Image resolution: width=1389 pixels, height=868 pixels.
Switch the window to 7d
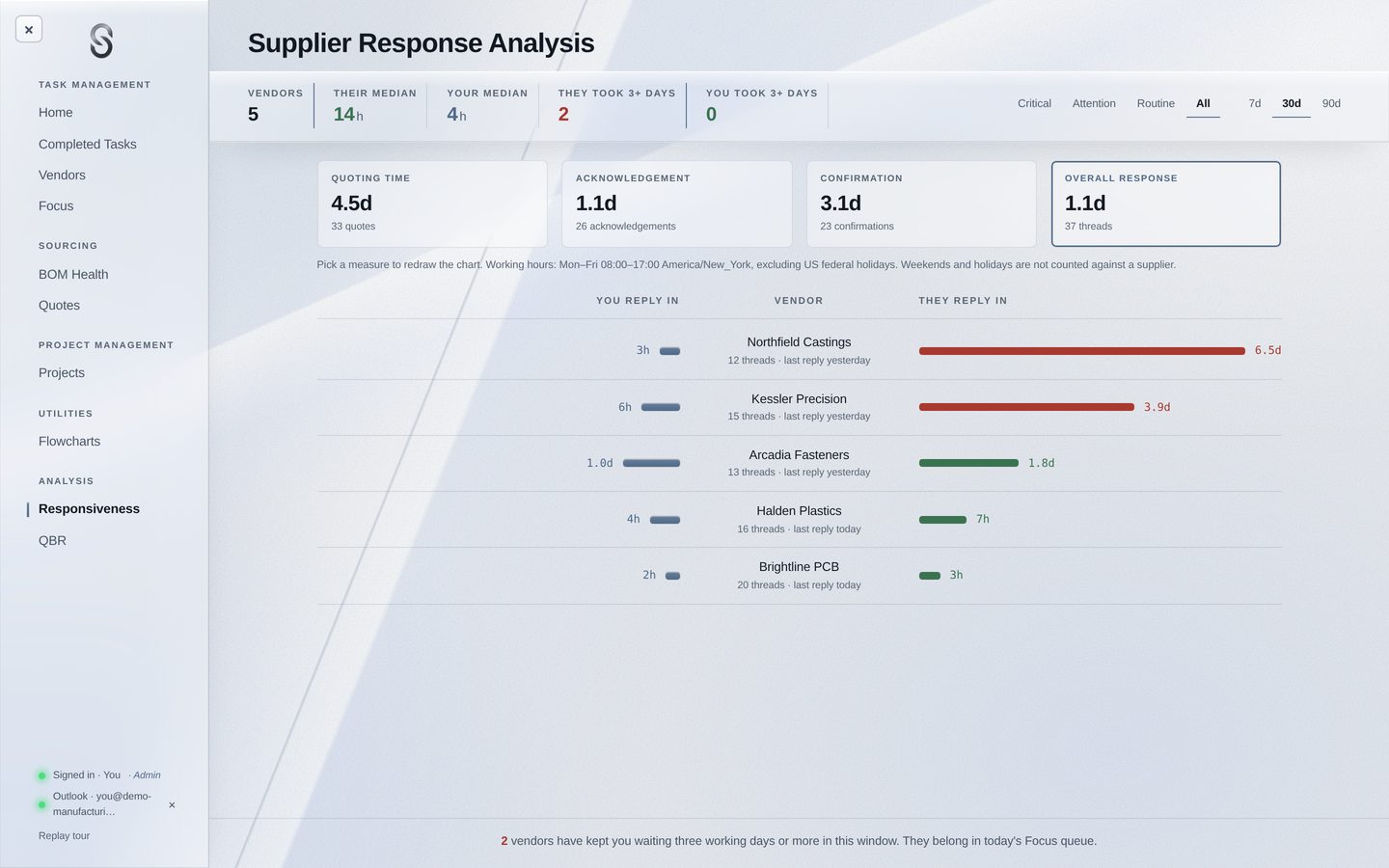pyautogui.click(x=1255, y=103)
